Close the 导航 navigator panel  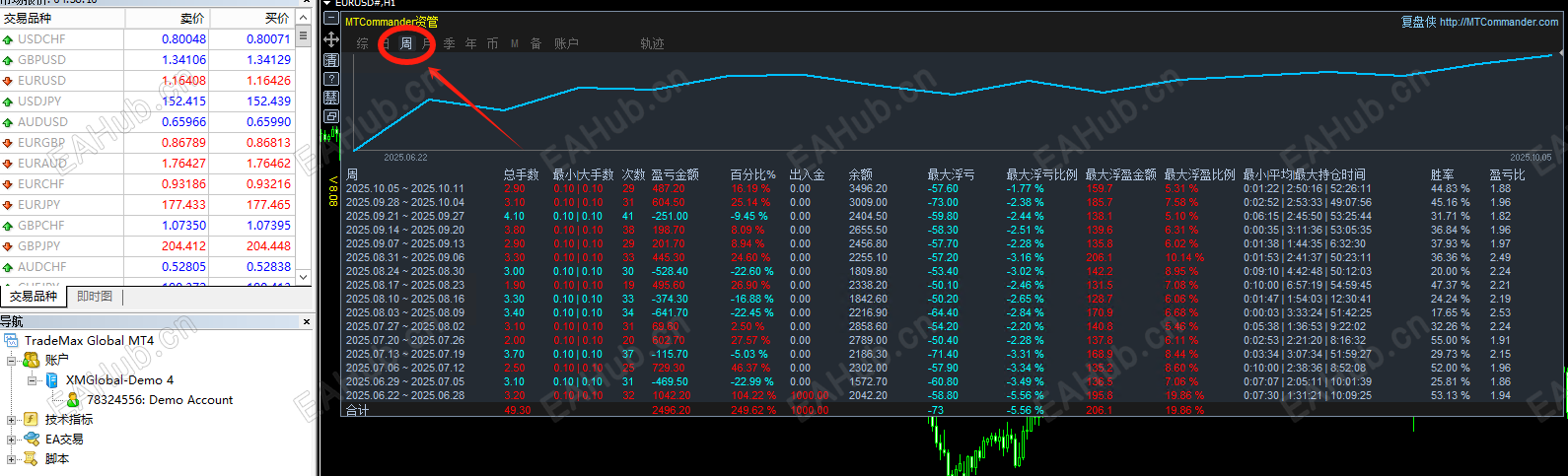pos(306,321)
